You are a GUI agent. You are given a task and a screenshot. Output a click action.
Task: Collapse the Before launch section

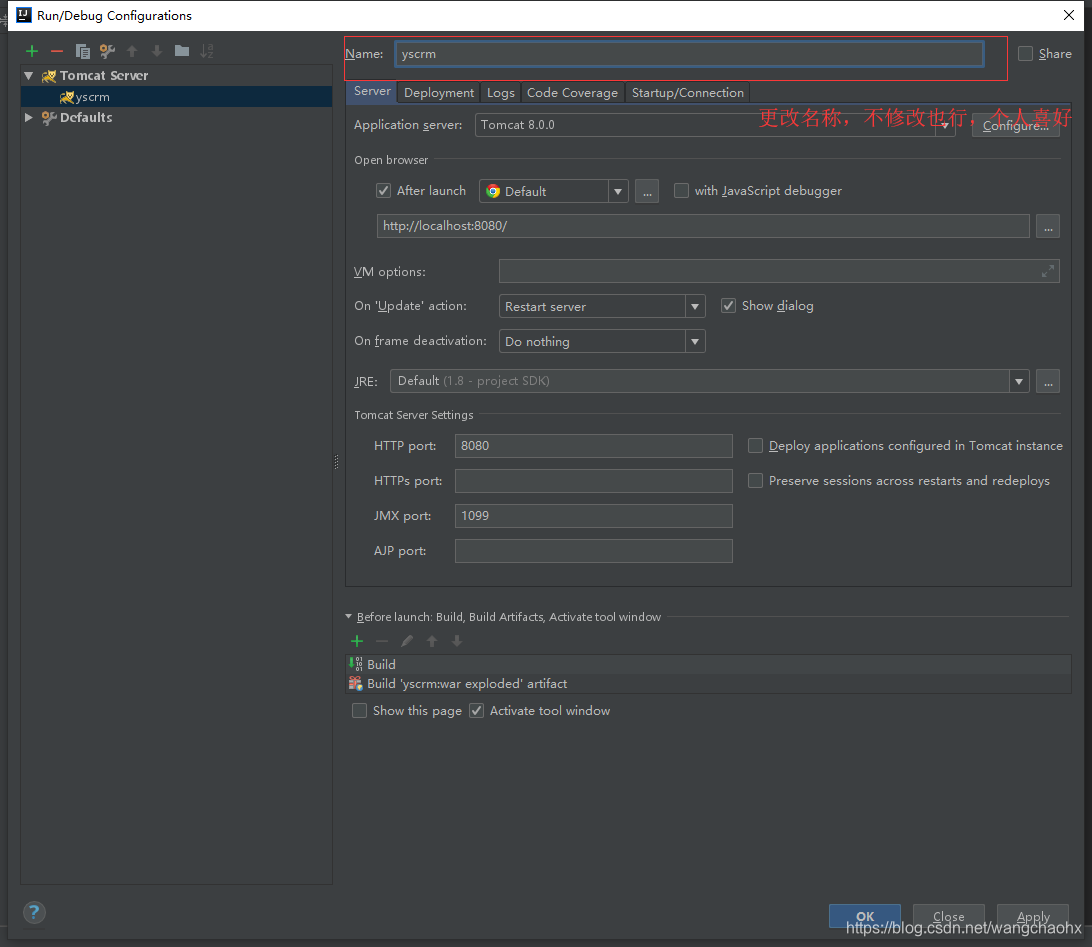349,616
